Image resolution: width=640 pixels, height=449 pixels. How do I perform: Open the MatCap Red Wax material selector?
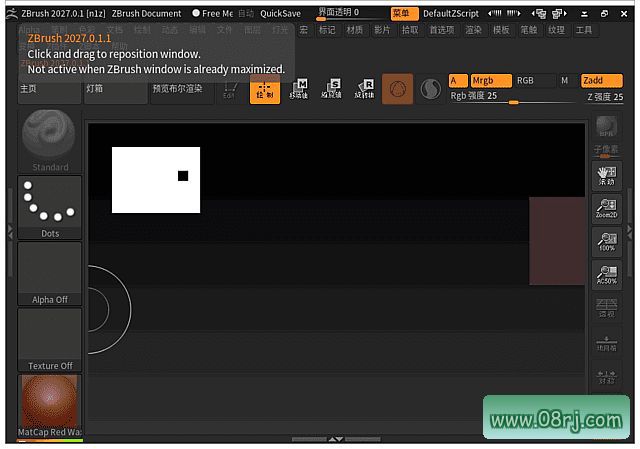coord(49,406)
